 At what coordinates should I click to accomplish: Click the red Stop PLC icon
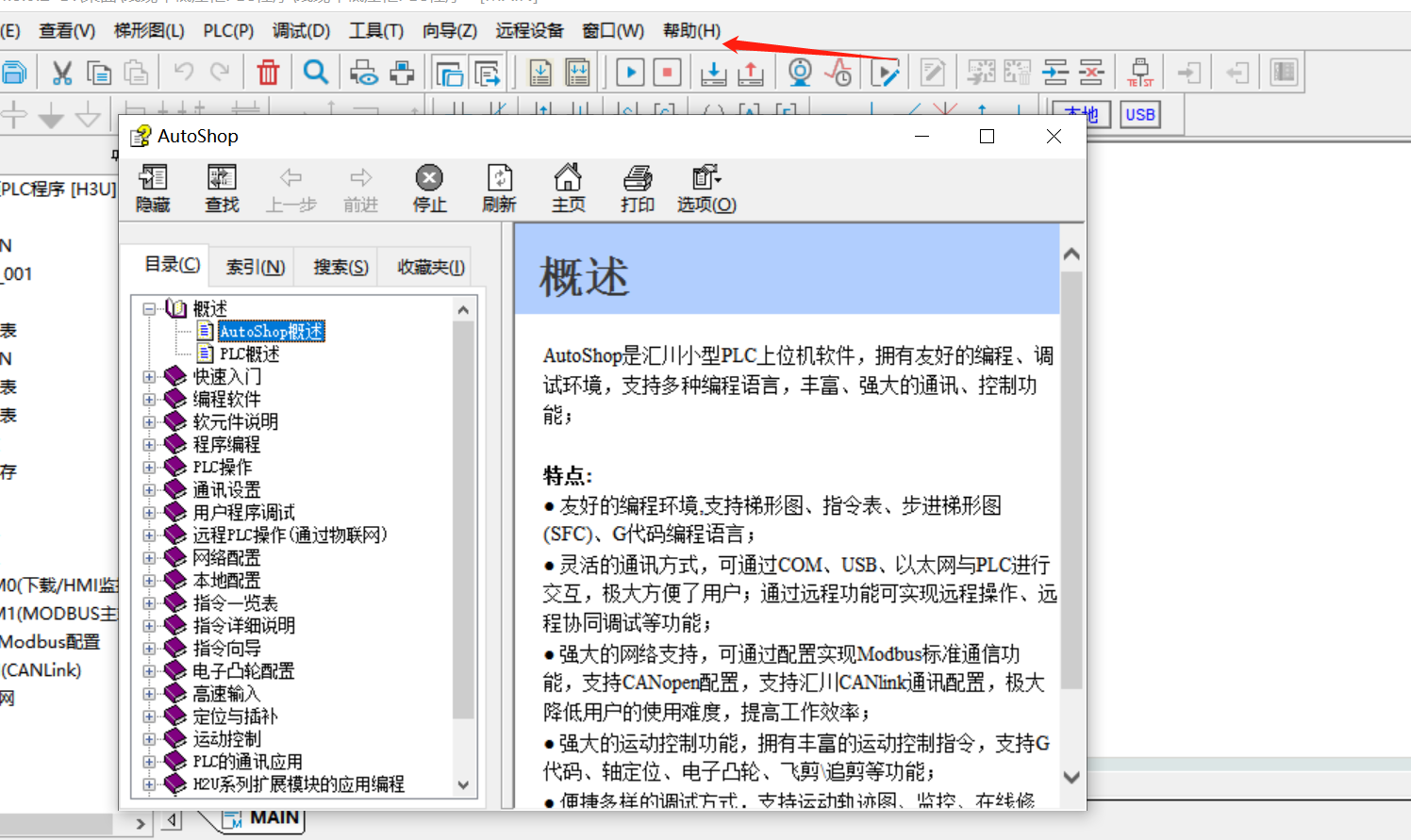pyautogui.click(x=668, y=73)
